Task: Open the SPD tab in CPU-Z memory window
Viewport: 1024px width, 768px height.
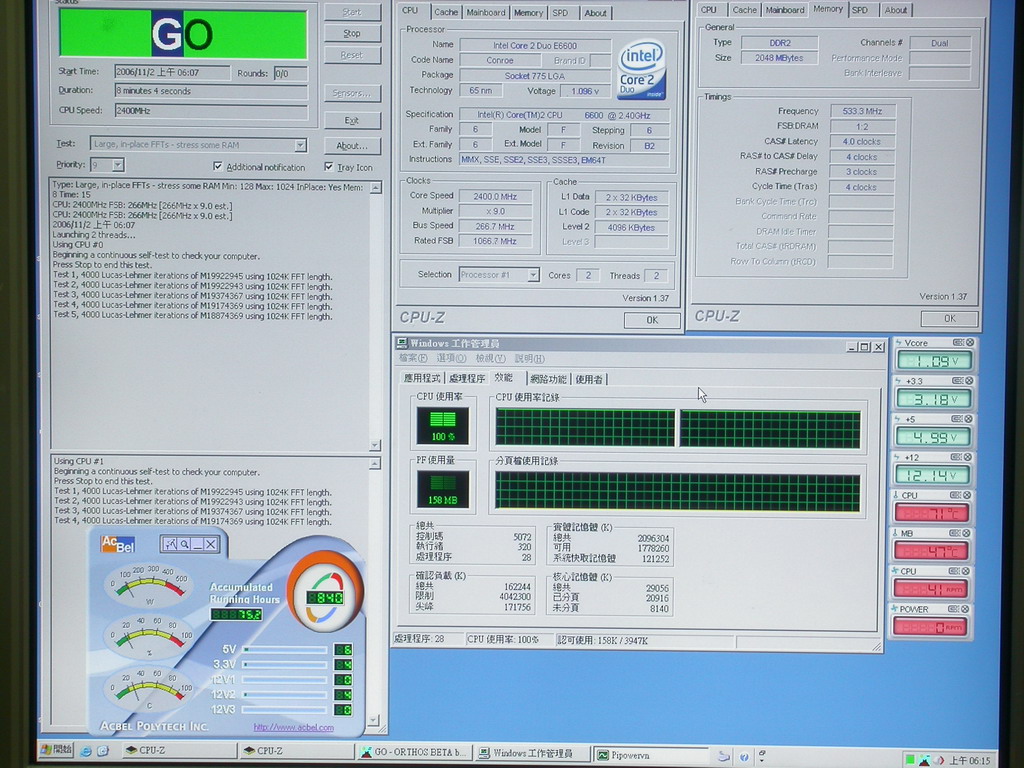Action: [x=860, y=10]
